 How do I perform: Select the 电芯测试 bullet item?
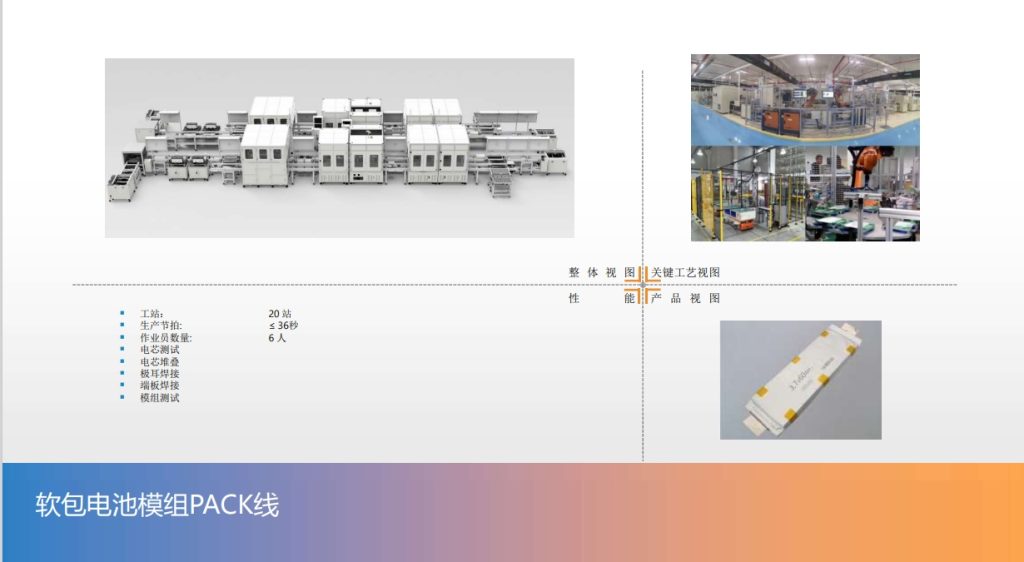tap(159, 350)
